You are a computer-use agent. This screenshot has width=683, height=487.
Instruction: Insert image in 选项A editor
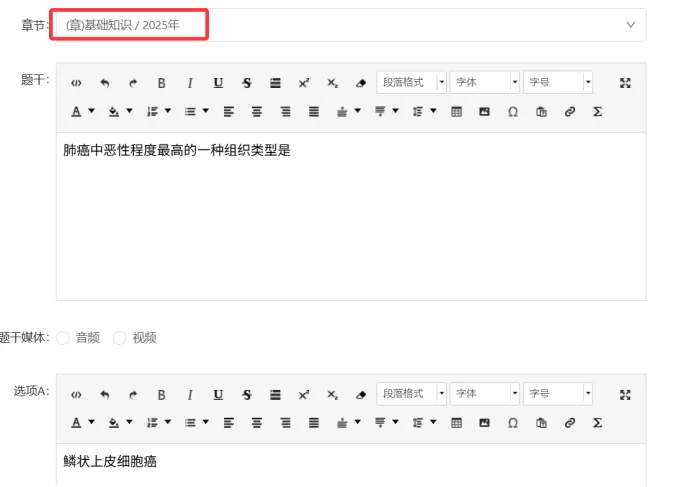(x=484, y=423)
